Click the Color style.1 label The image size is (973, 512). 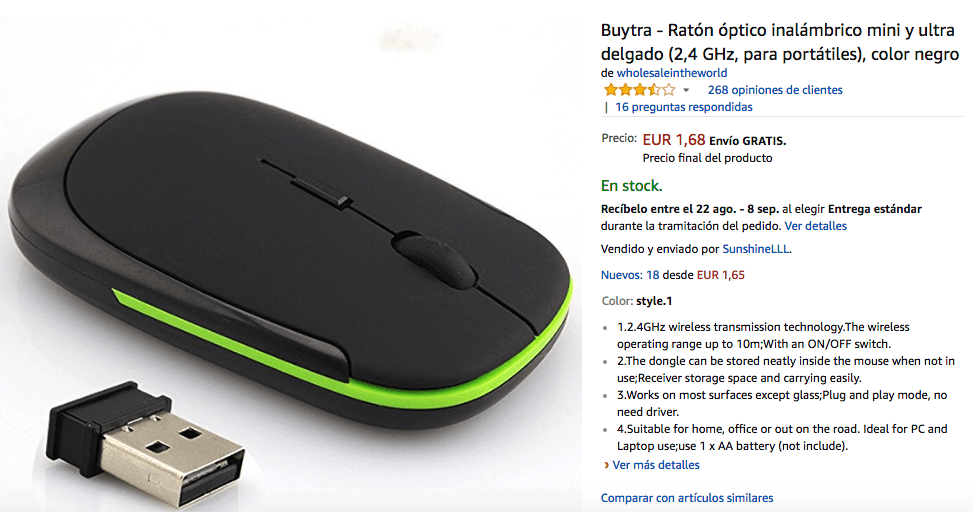[x=637, y=301]
